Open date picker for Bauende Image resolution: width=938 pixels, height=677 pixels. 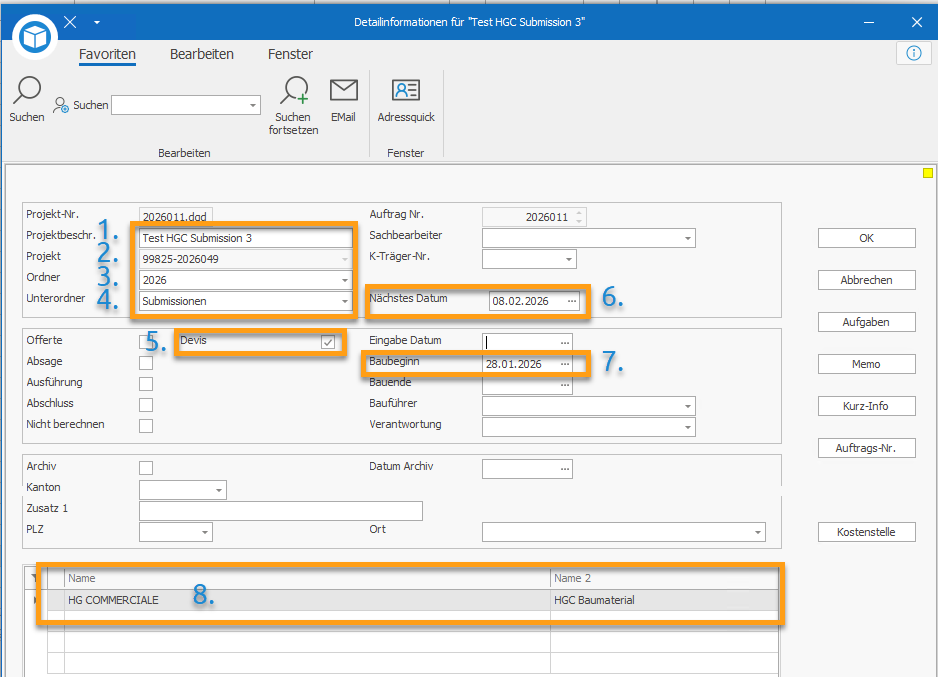(565, 385)
